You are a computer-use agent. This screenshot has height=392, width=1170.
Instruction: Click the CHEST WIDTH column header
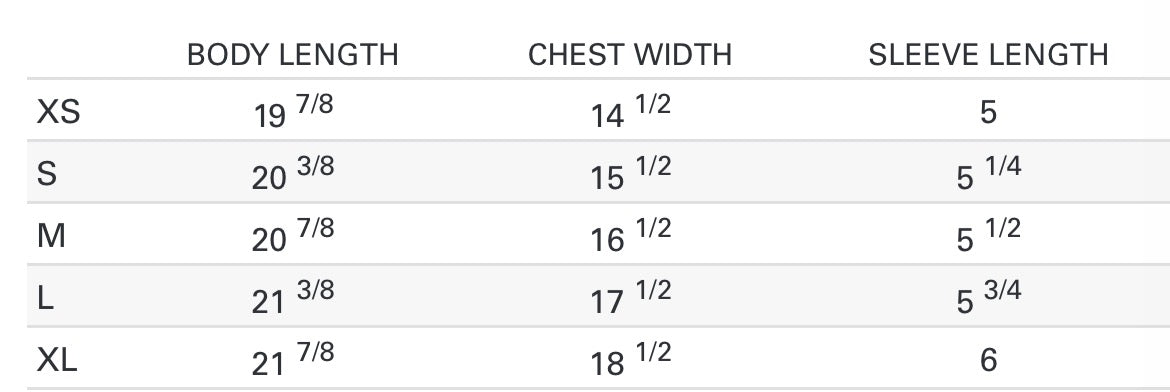(x=630, y=55)
